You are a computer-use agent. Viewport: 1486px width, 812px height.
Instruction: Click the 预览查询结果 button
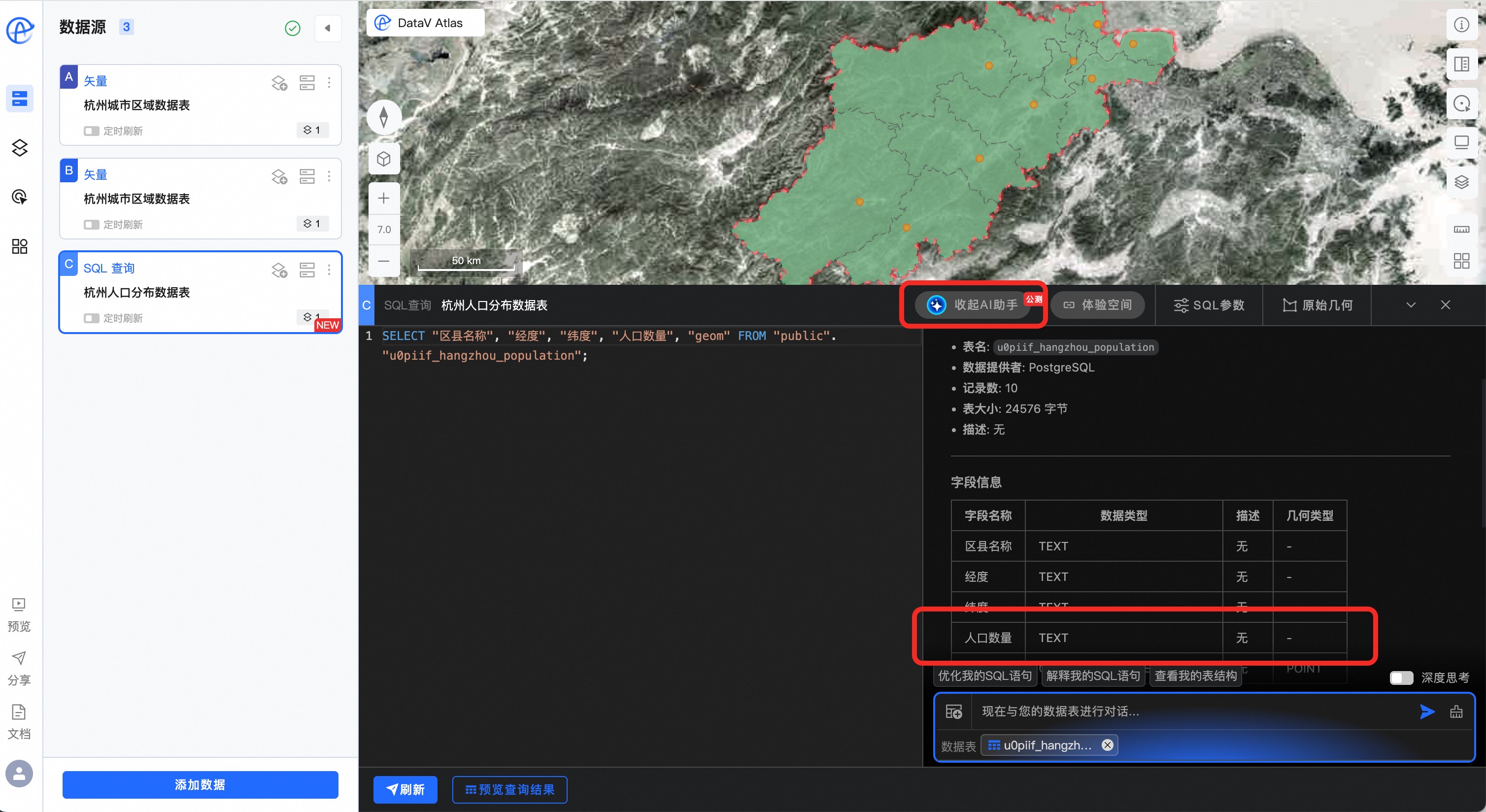coord(509,789)
